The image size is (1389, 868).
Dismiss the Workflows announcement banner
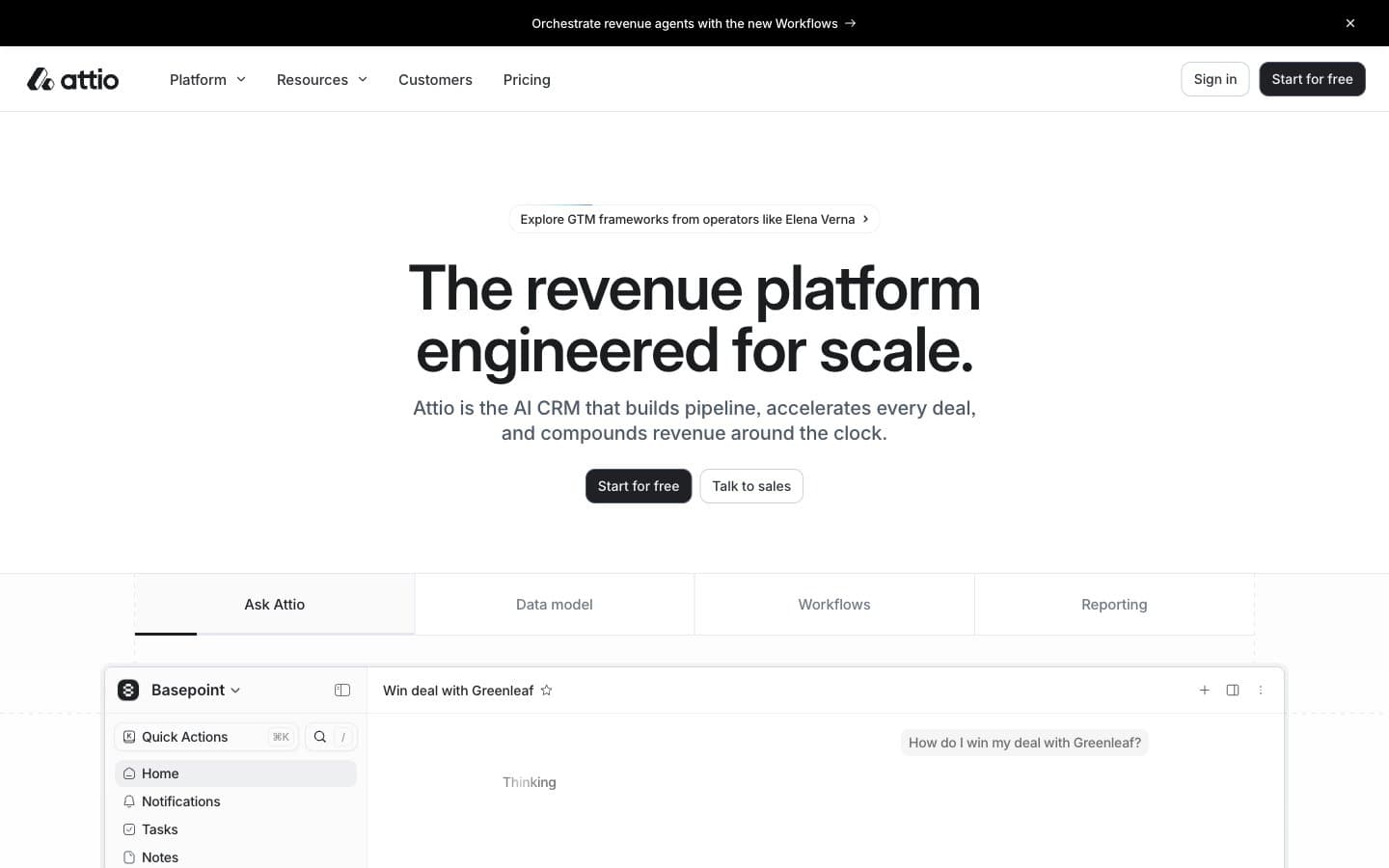coord(1350,23)
